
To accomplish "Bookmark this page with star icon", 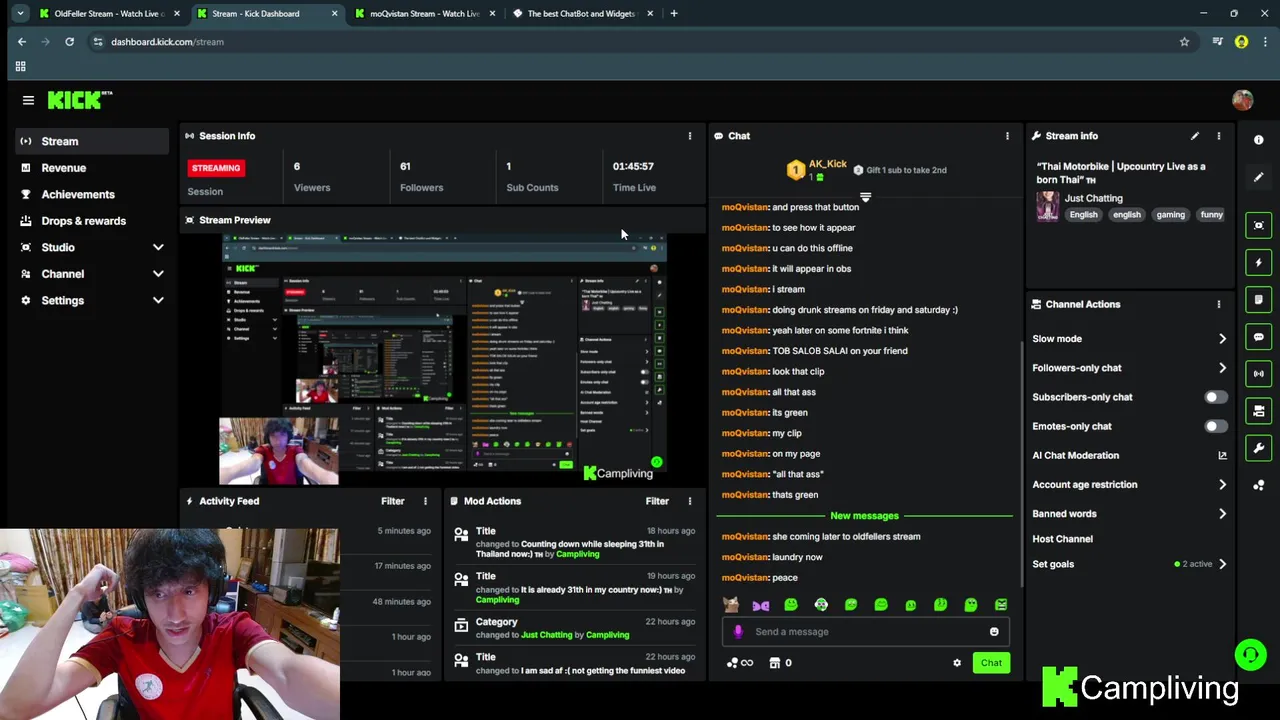I will point(1184,42).
